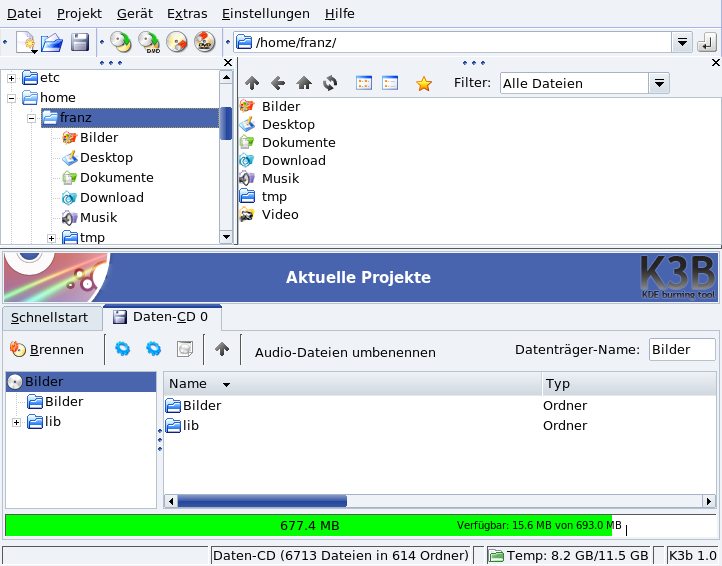
Task: Go up one folder in file browser
Action: [x=252, y=83]
